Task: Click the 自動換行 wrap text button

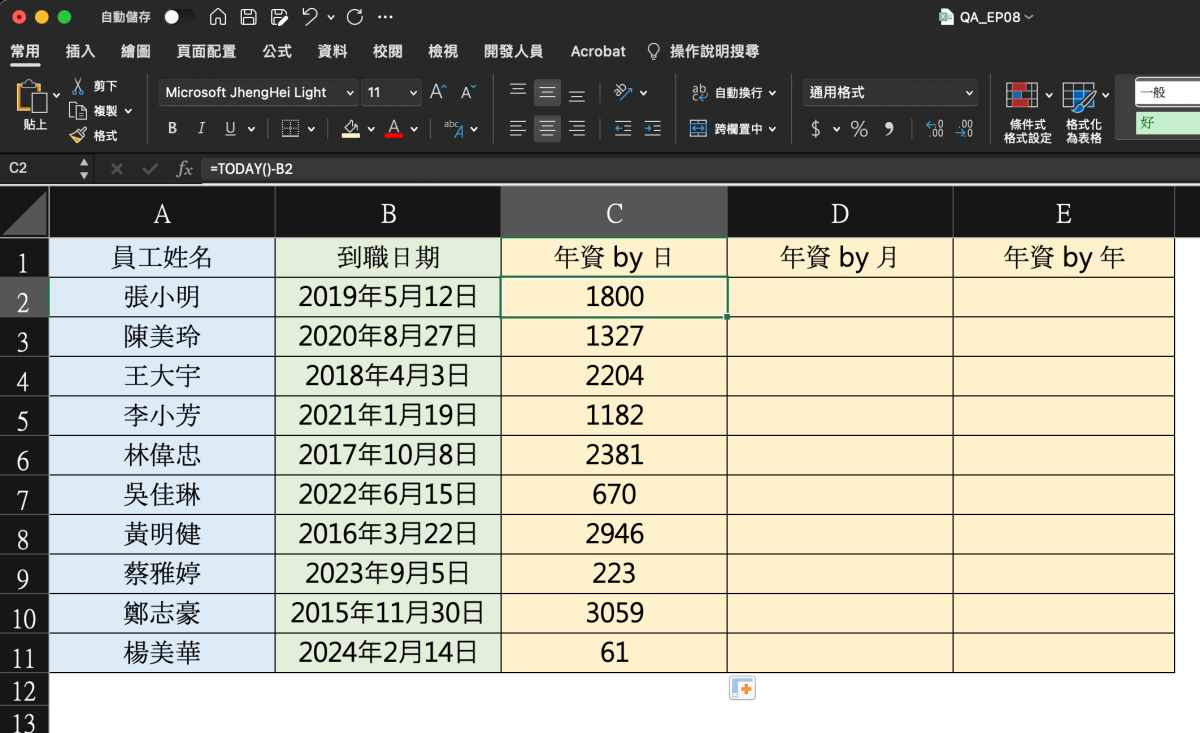Action: pos(727,92)
